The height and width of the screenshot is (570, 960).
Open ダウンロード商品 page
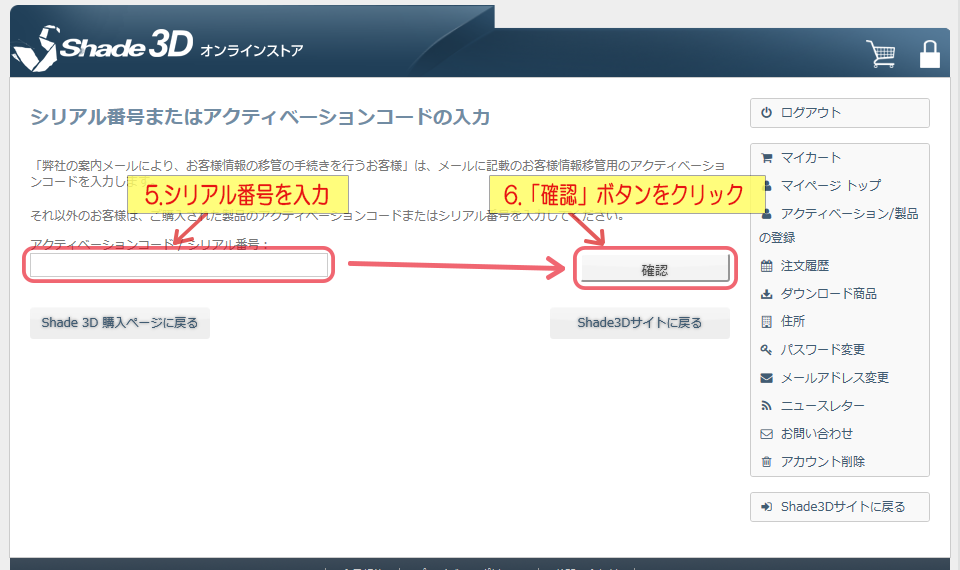(x=828, y=294)
